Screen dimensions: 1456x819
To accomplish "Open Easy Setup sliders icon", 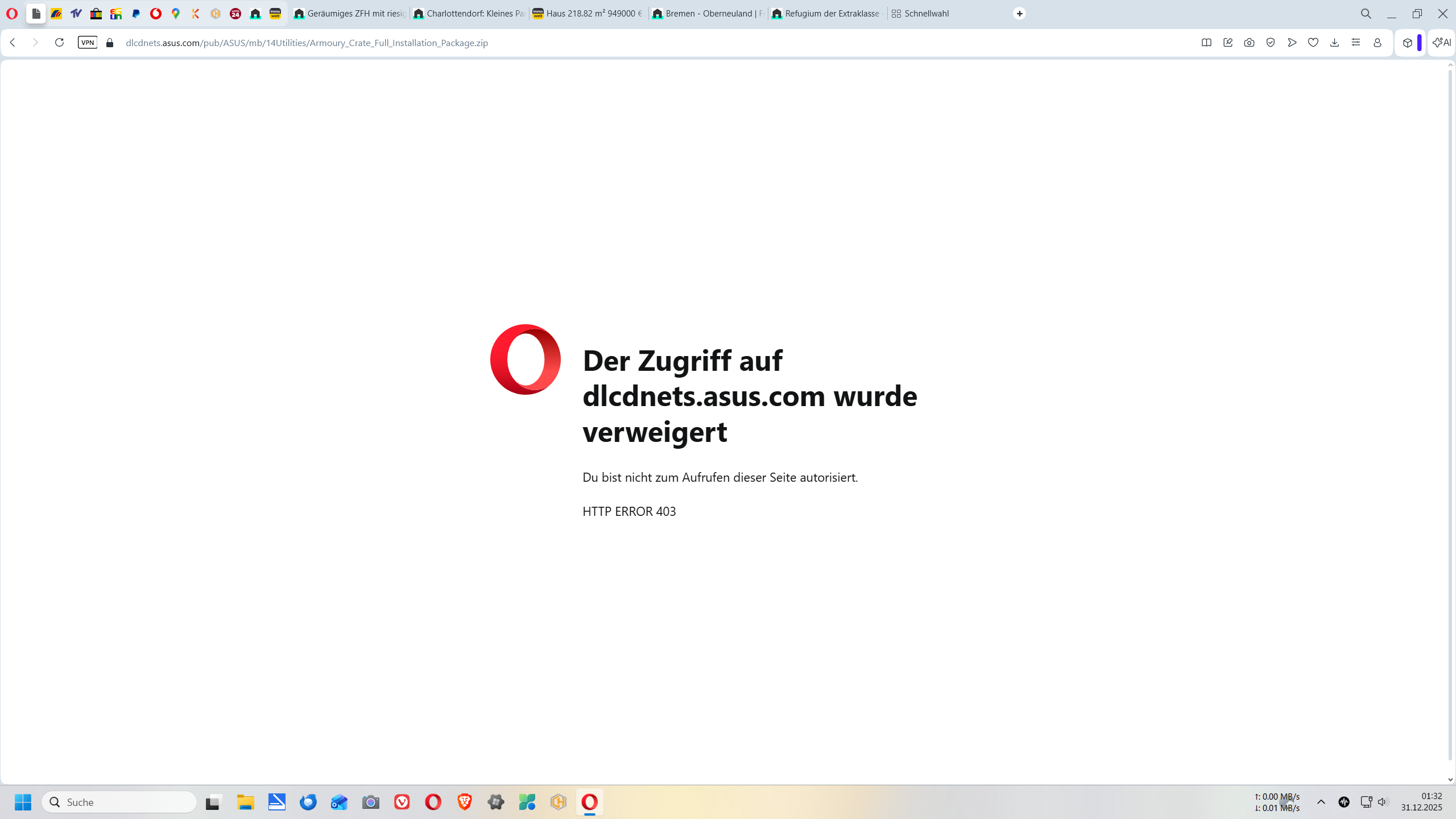I will point(1356,43).
